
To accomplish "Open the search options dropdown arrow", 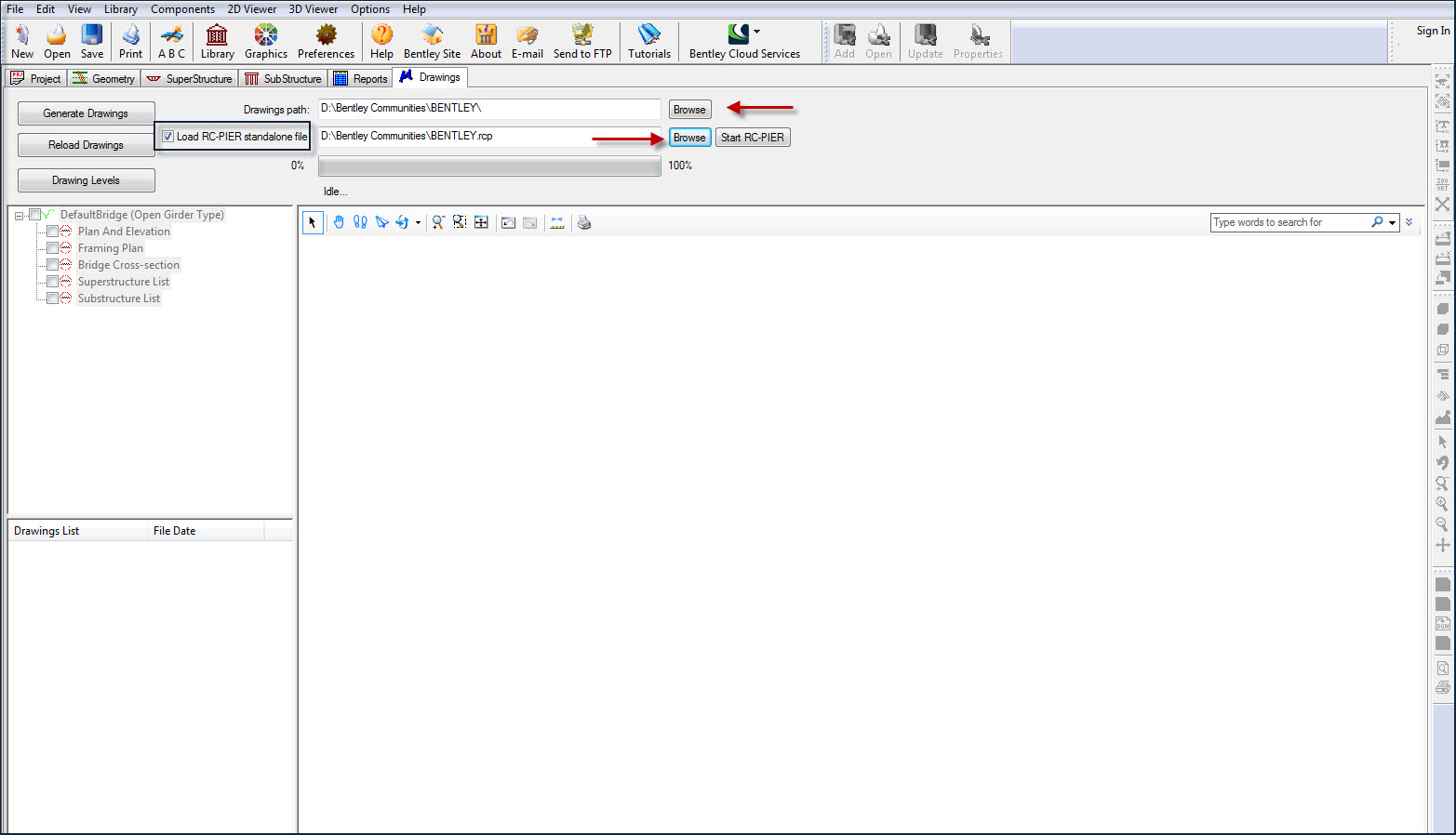I will coord(1392,223).
